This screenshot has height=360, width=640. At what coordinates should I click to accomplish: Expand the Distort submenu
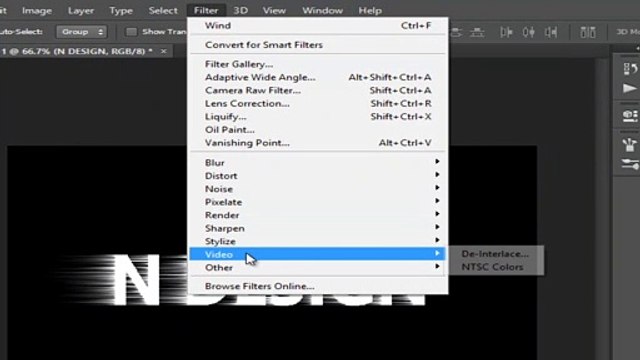[x=318, y=176]
